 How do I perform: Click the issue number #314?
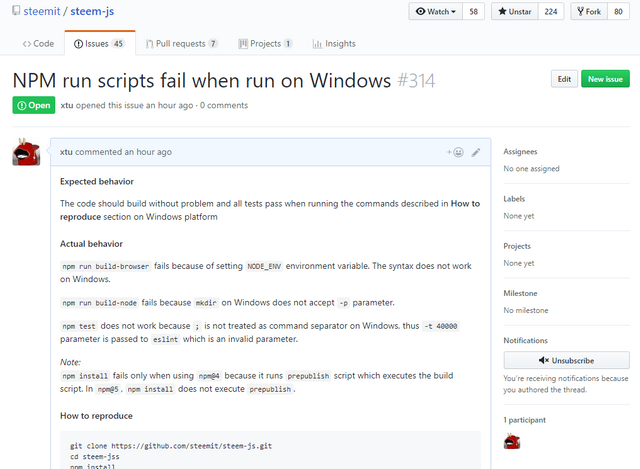[416, 81]
